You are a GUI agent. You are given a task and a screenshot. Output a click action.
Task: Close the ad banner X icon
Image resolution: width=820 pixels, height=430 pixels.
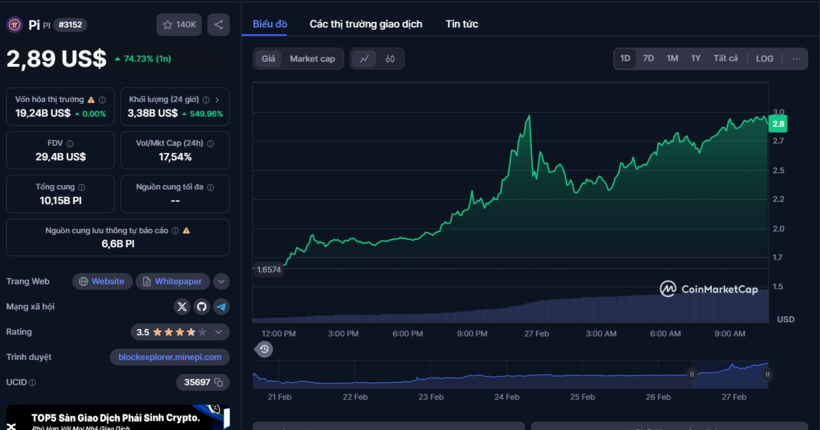pyautogui.click(x=12, y=427)
